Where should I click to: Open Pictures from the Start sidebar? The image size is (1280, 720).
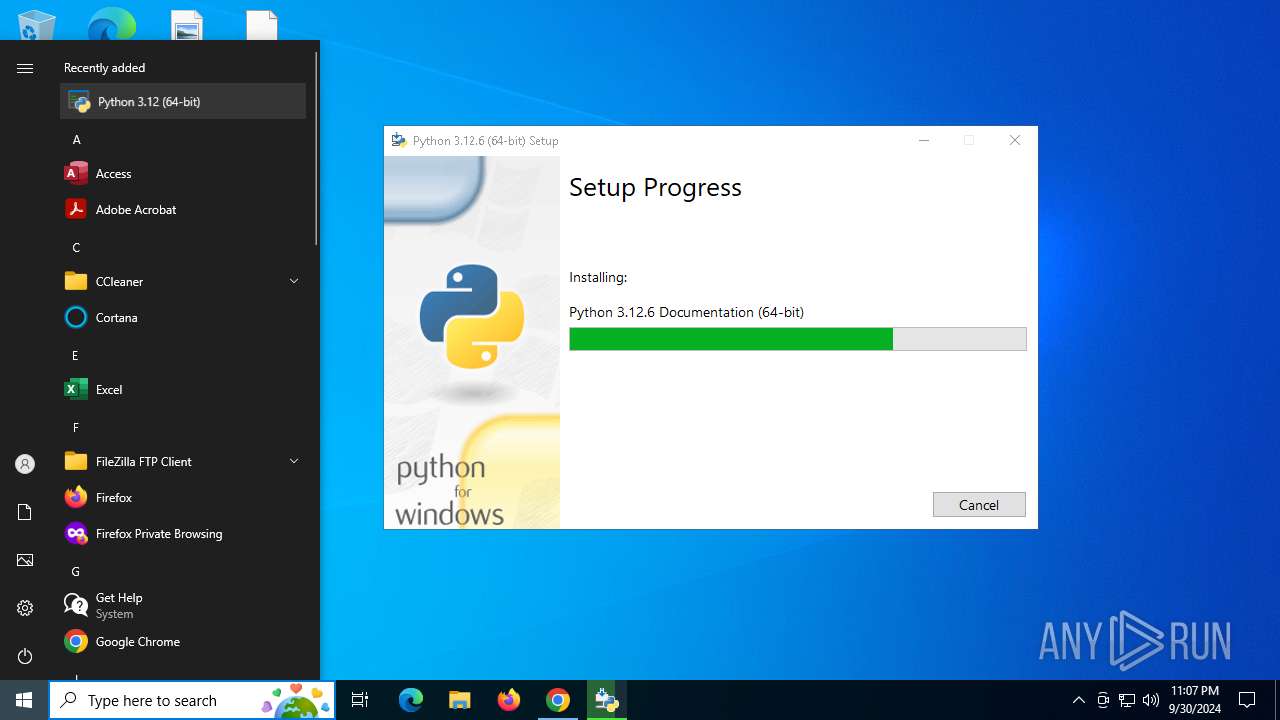click(25, 560)
